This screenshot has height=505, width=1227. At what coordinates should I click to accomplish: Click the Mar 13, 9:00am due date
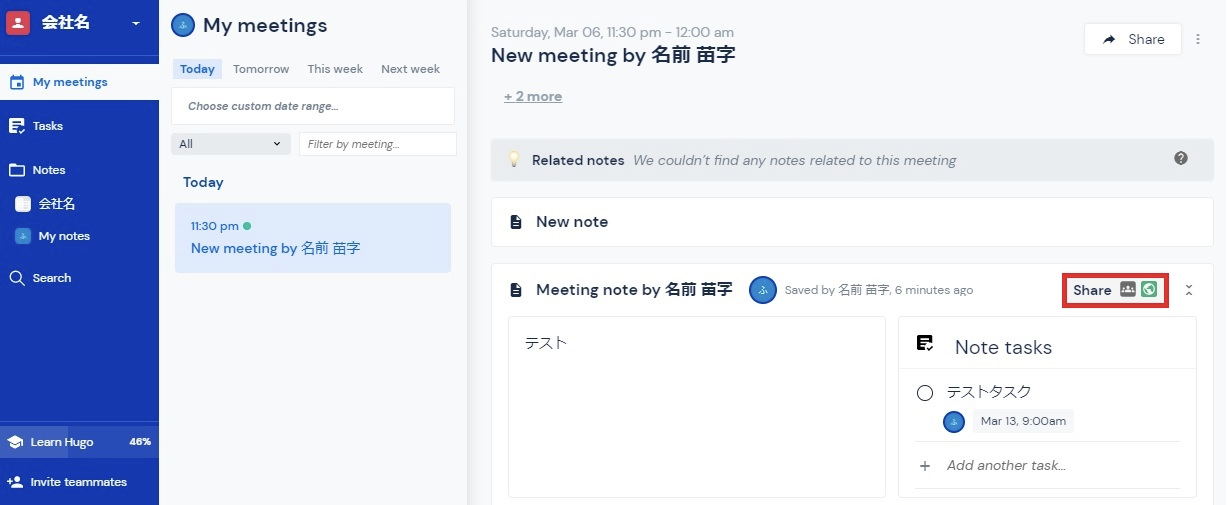coord(1023,421)
